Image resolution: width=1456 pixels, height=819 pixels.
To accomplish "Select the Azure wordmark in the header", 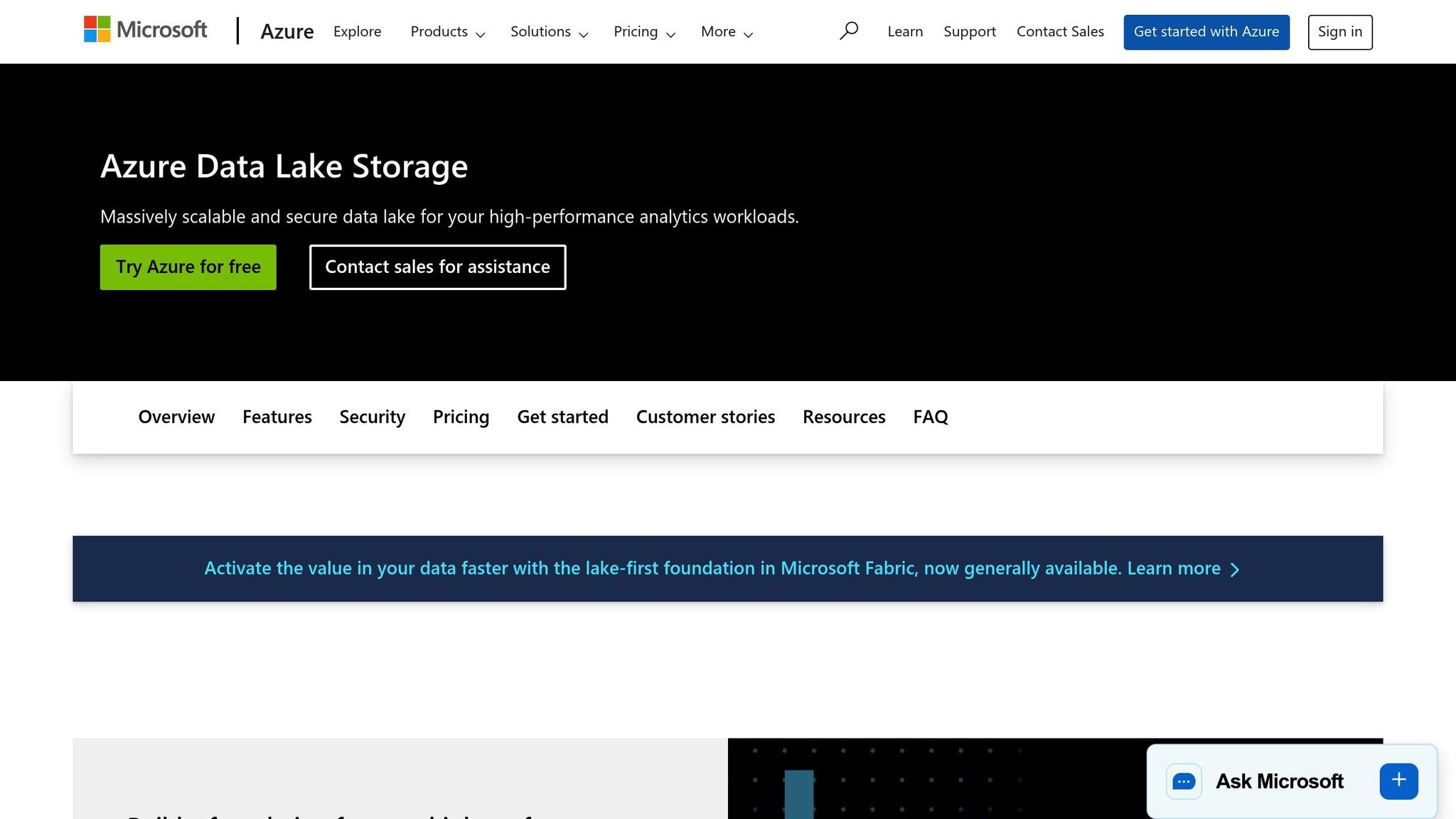I will pyautogui.click(x=287, y=31).
